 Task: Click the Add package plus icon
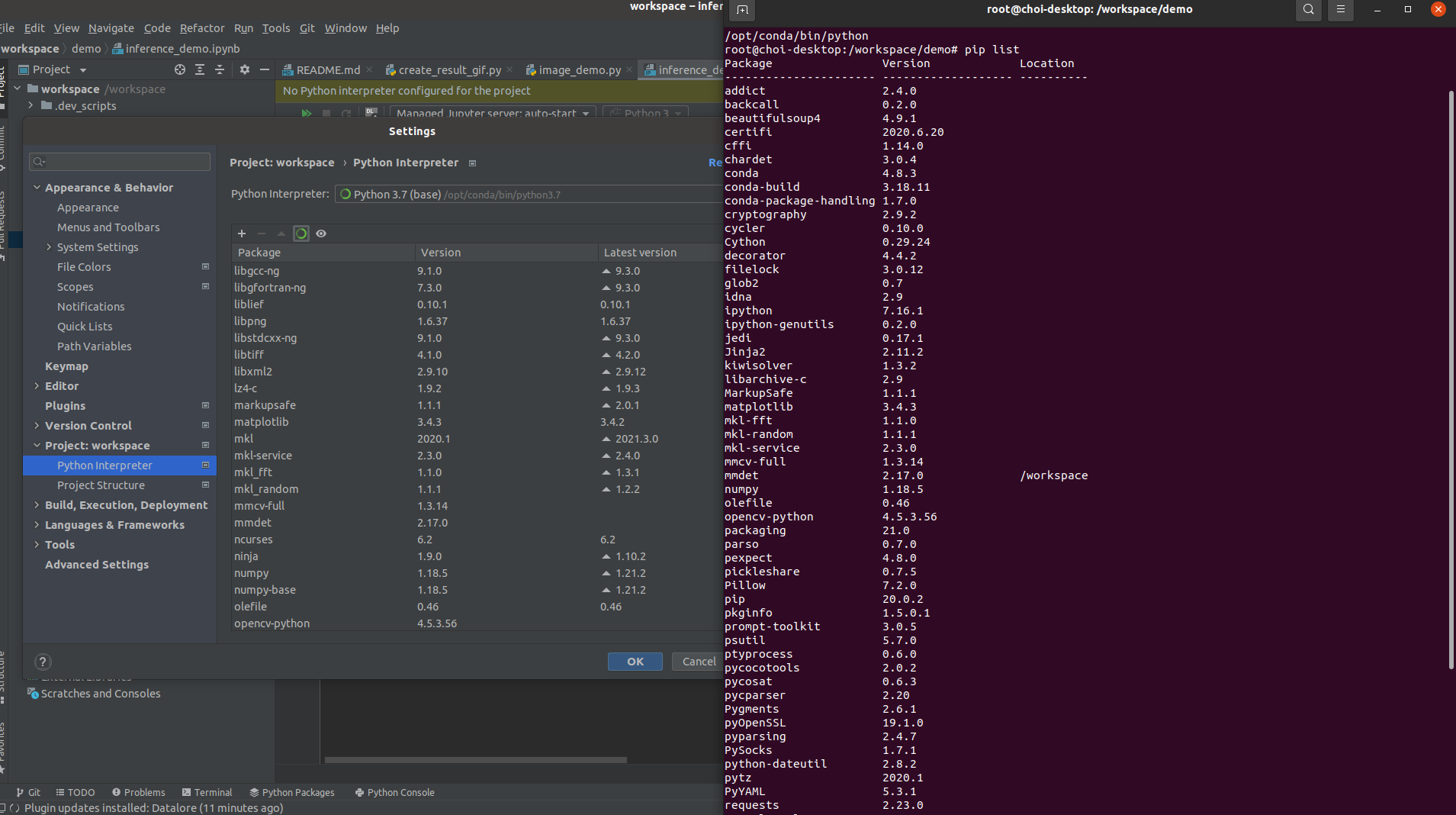(242, 234)
